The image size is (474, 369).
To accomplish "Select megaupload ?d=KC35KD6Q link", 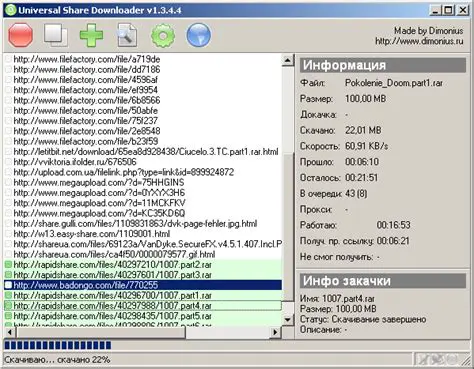I will pos(99,213).
